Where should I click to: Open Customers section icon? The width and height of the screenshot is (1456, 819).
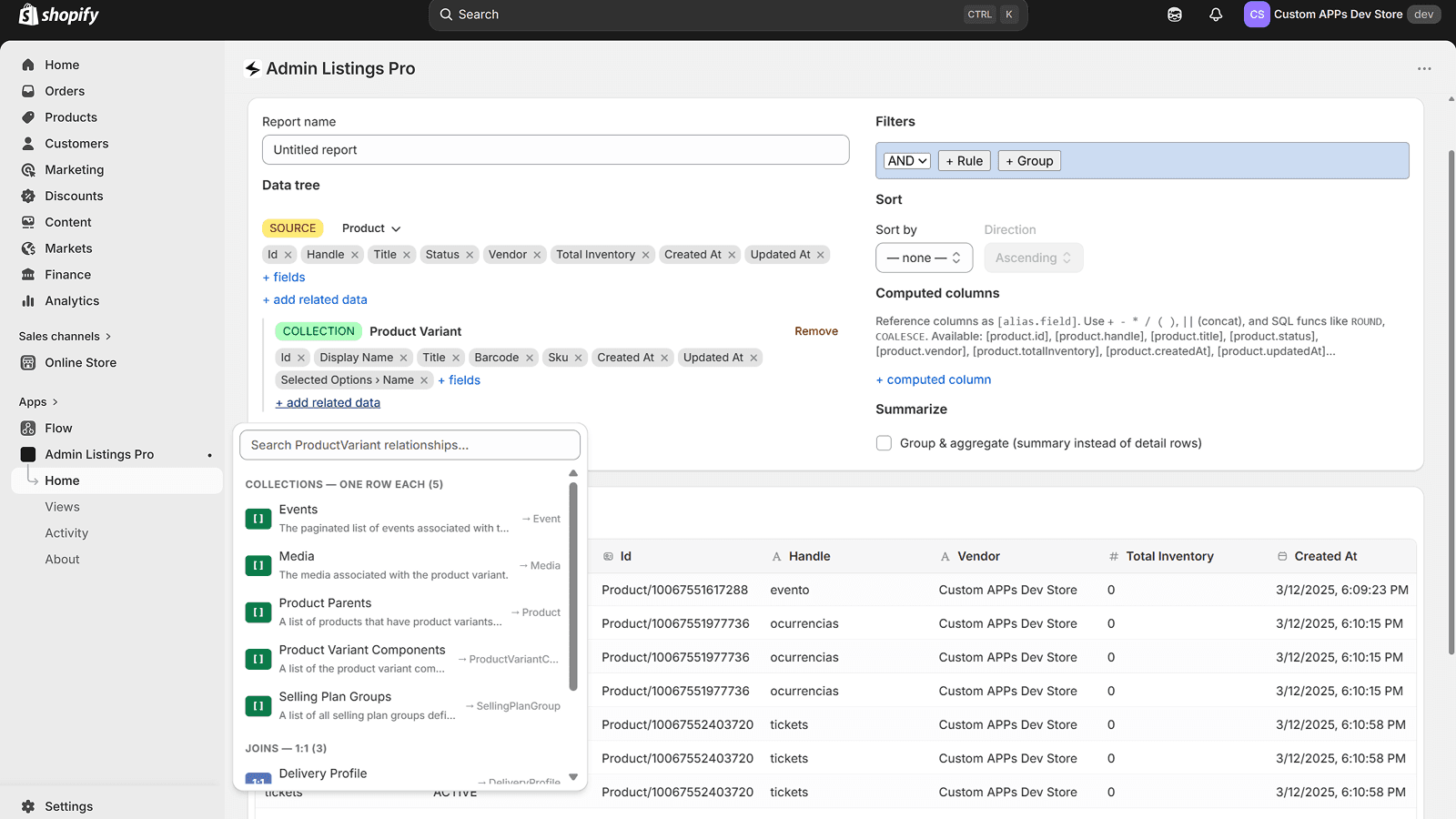28,144
